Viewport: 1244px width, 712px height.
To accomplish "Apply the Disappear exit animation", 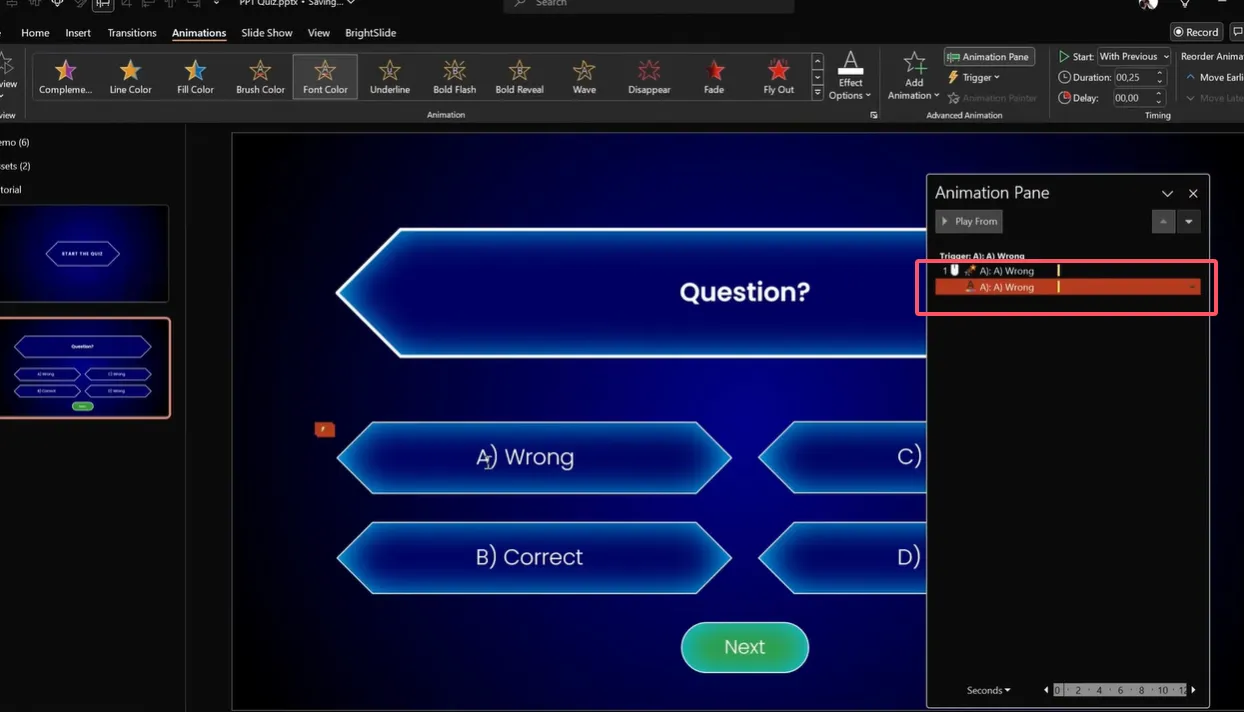I will point(649,76).
